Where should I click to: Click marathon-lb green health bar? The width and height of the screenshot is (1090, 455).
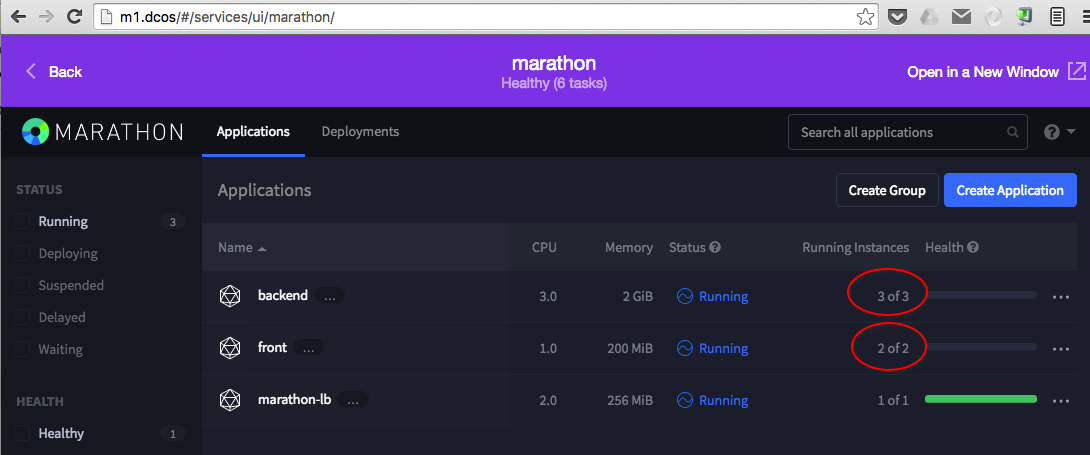[x=981, y=399]
